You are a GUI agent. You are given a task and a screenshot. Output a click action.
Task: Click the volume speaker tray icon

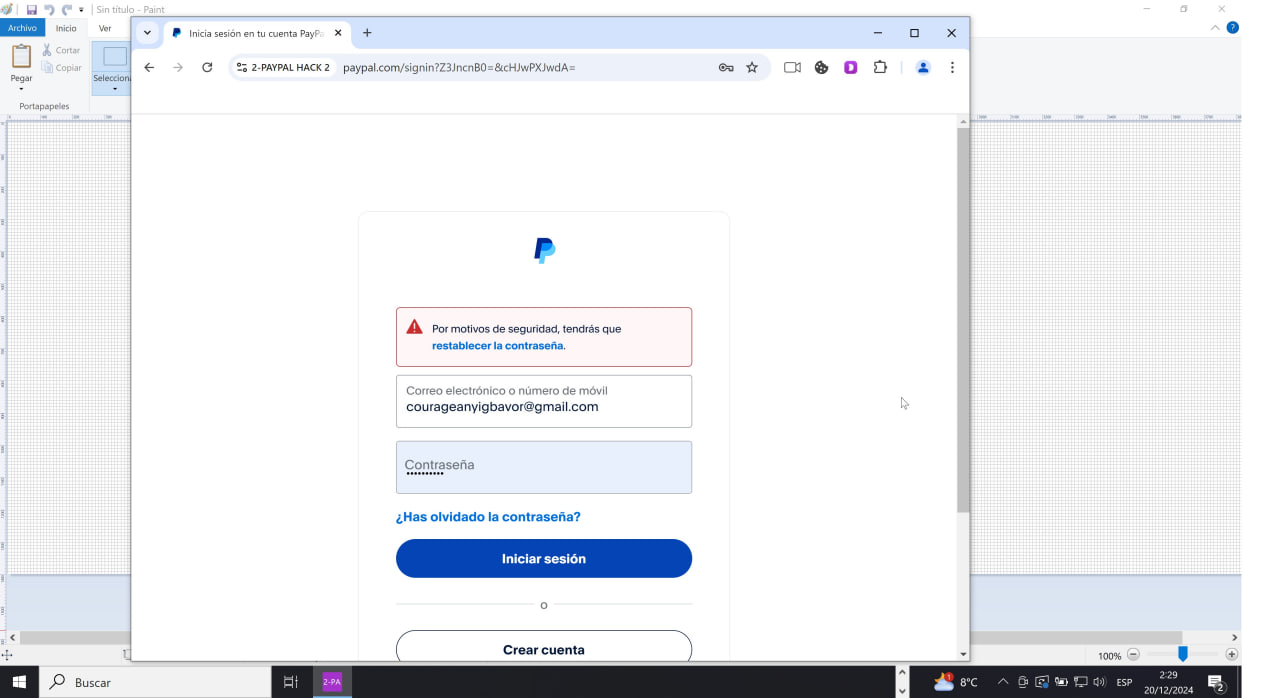(x=1099, y=682)
